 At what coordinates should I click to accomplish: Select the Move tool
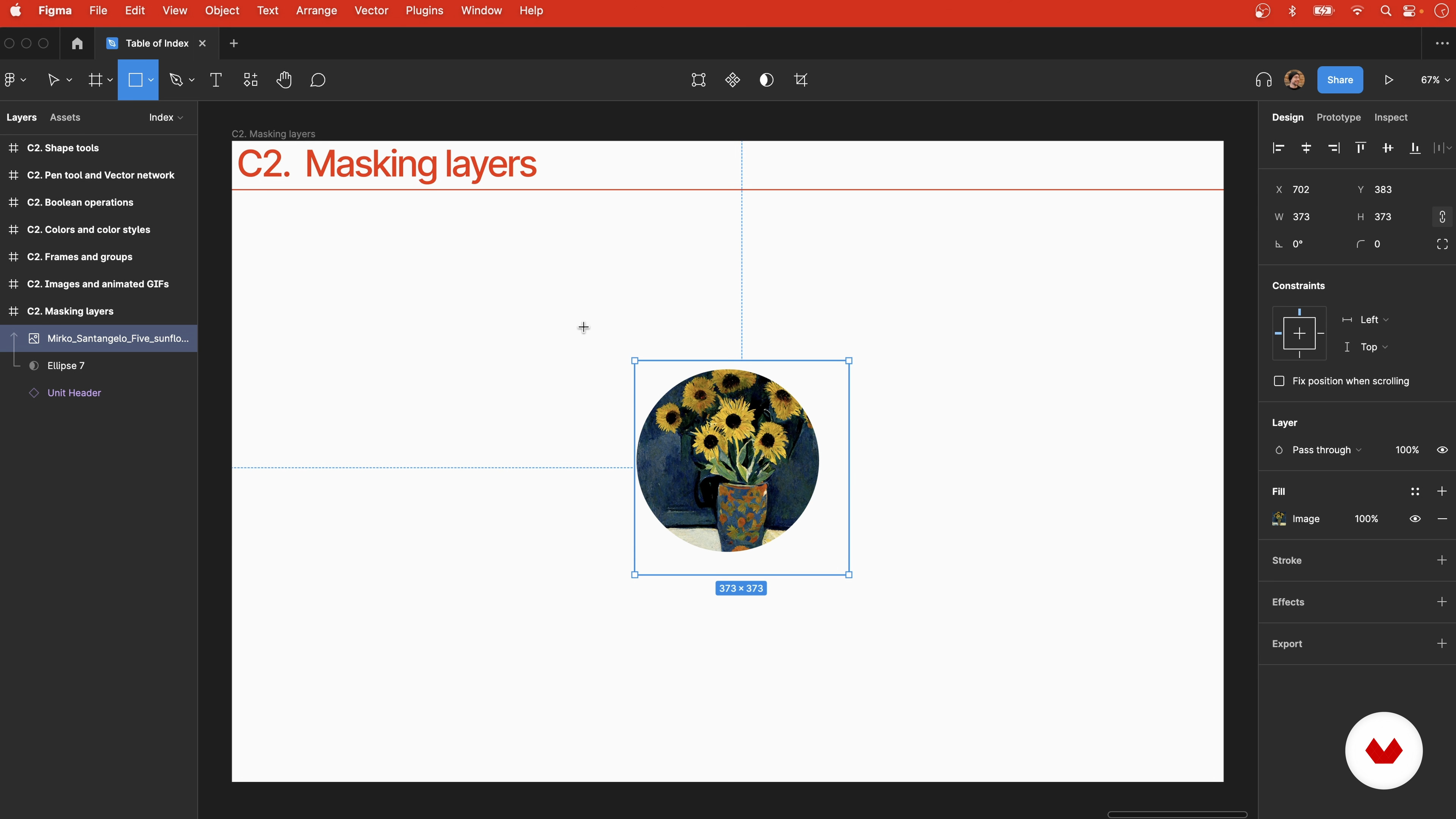click(x=54, y=80)
